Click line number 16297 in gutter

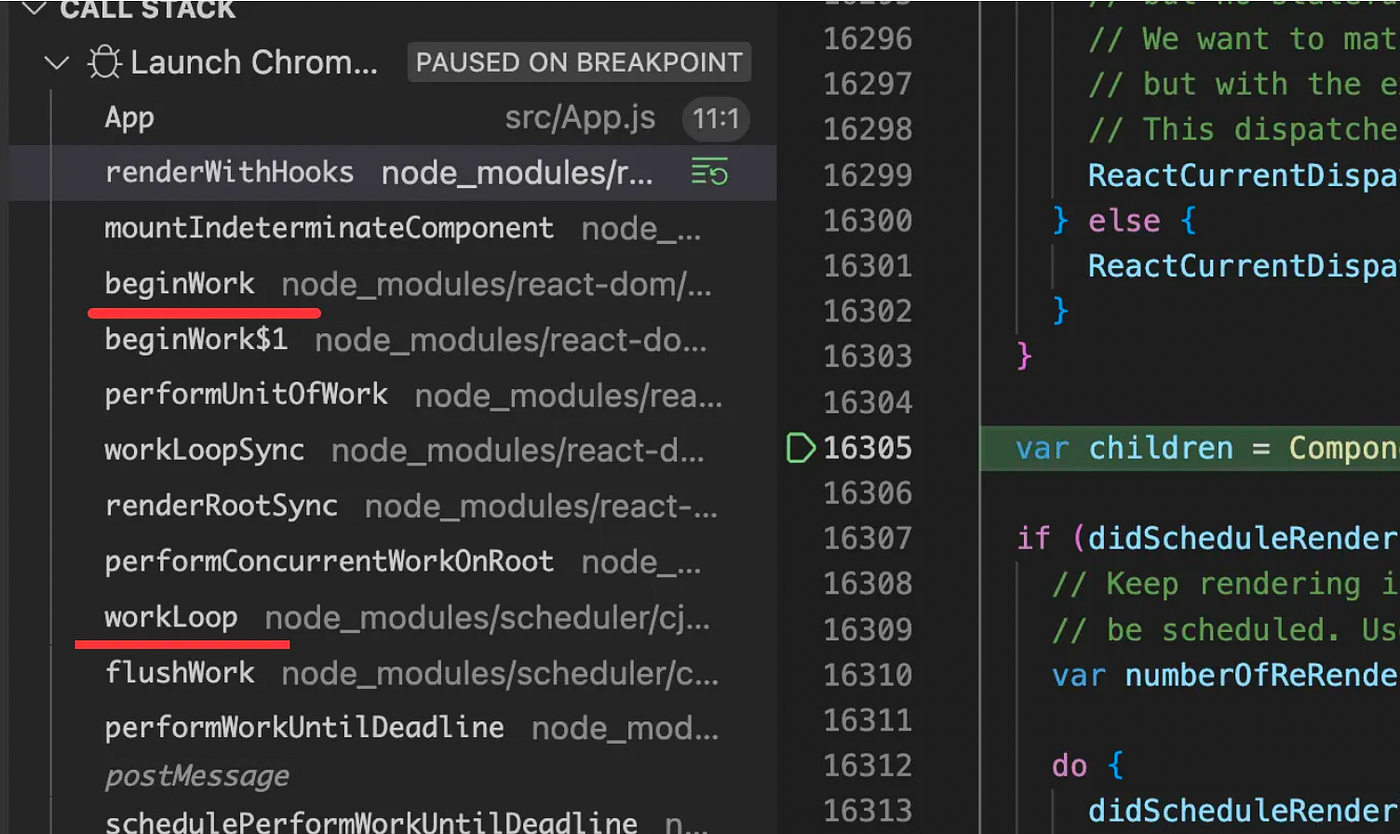(868, 84)
